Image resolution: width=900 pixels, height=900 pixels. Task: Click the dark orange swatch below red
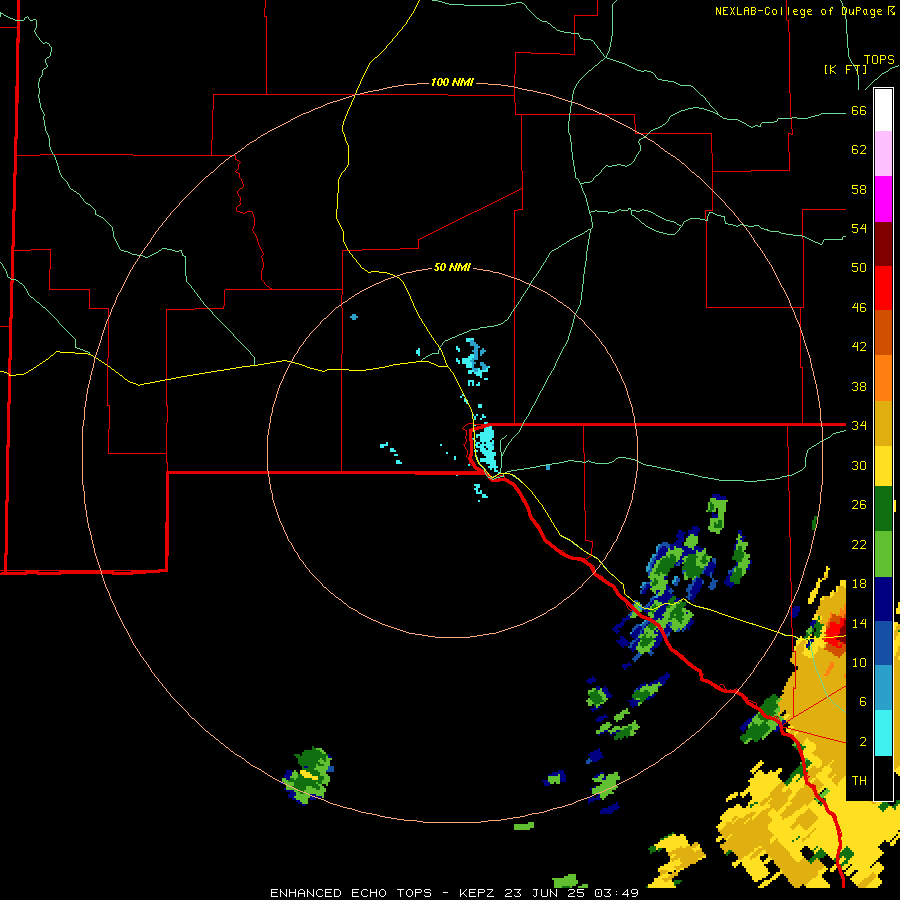pyautogui.click(x=883, y=333)
